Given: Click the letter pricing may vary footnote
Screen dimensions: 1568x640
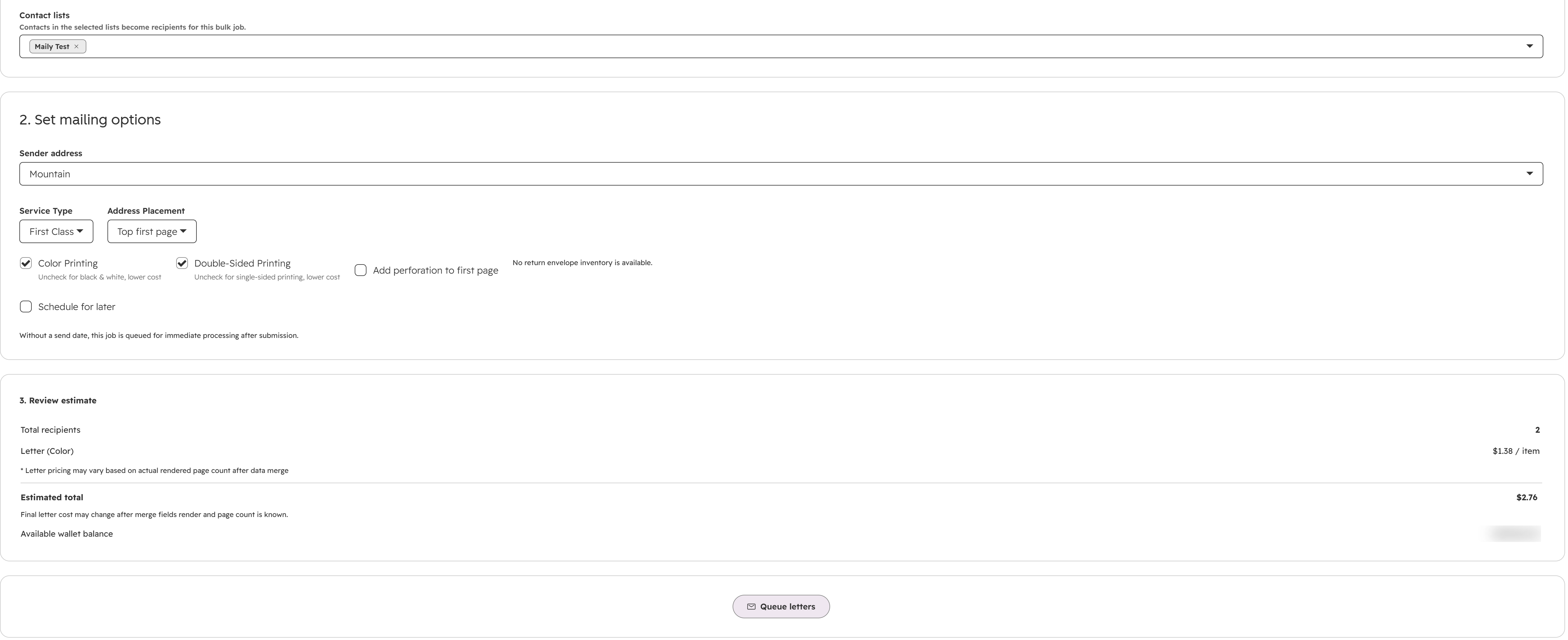Looking at the screenshot, I should (x=155, y=470).
